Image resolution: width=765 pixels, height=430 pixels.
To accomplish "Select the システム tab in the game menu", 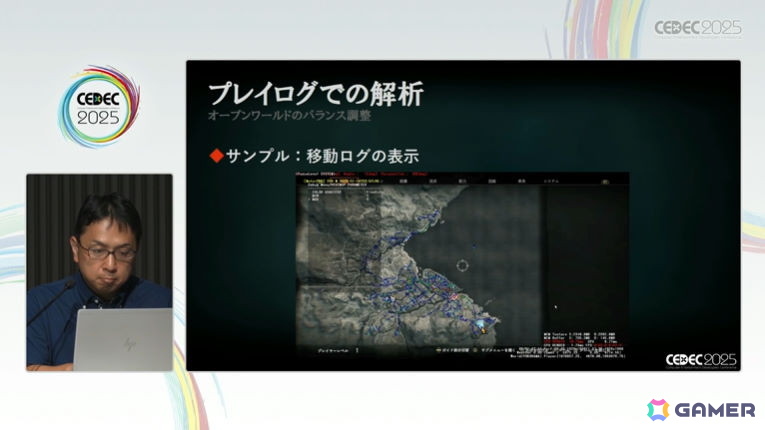I will [551, 181].
